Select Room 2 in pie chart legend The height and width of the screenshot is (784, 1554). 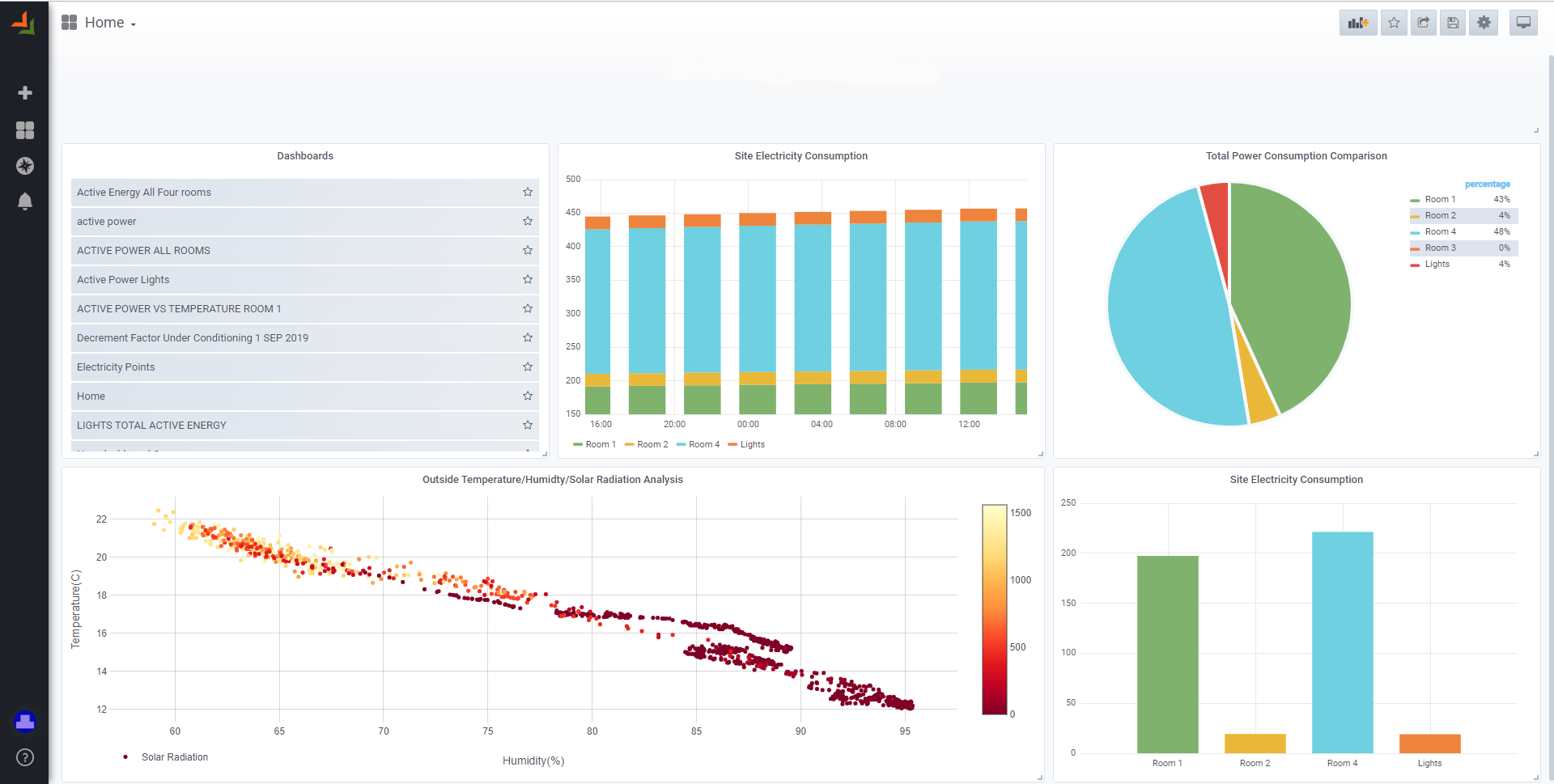point(1440,215)
